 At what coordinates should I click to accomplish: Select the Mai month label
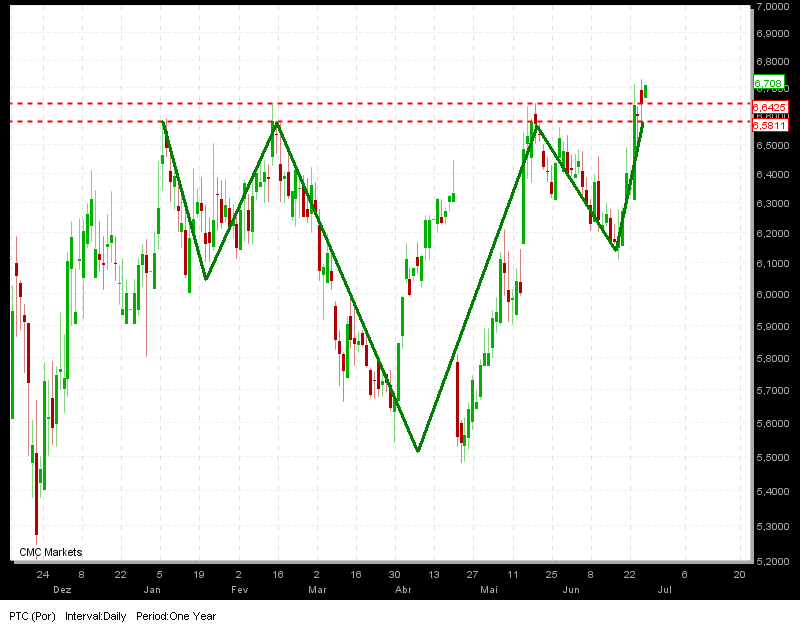tap(489, 590)
